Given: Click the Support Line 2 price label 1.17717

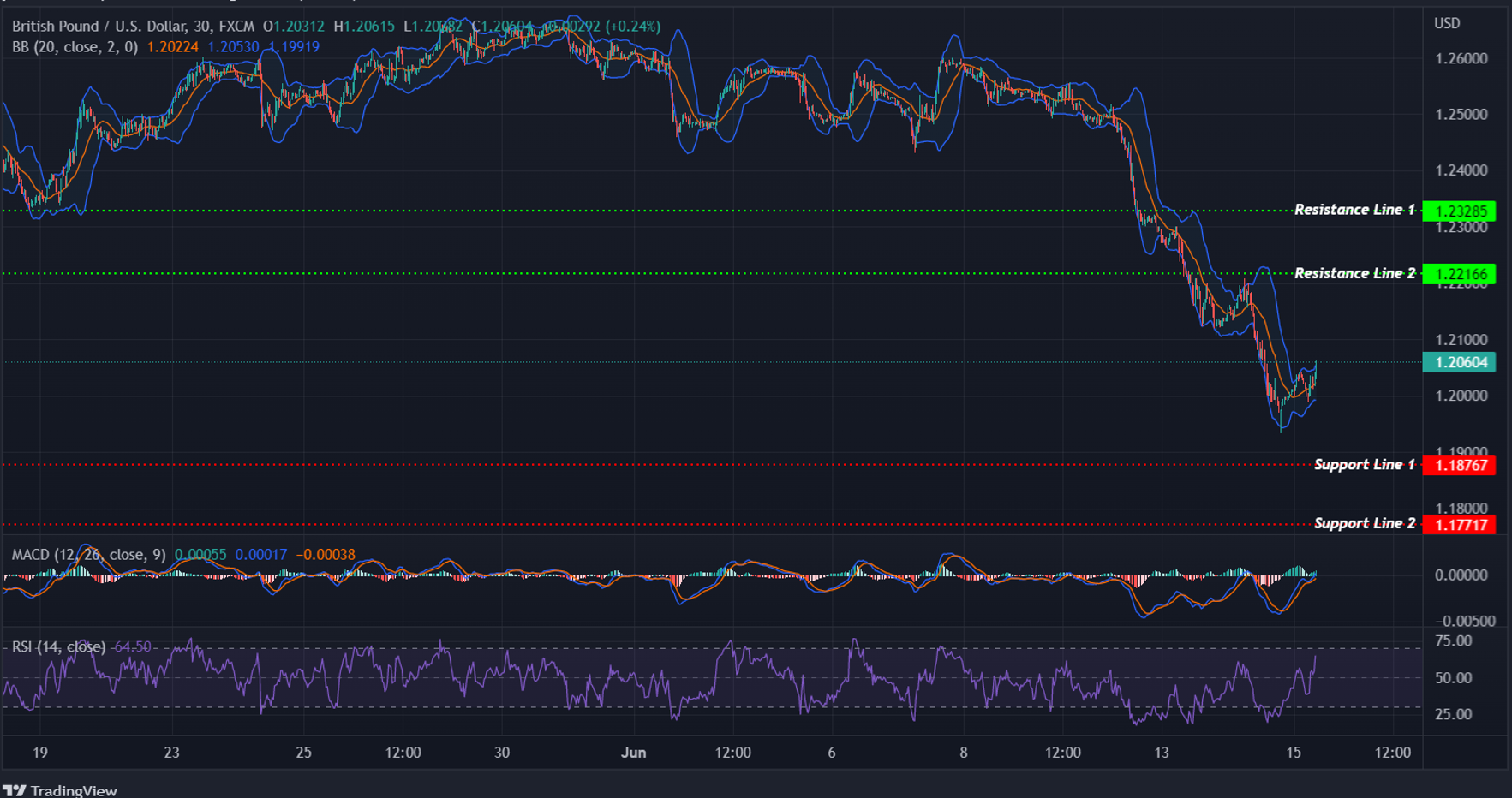Looking at the screenshot, I should 1460,523.
